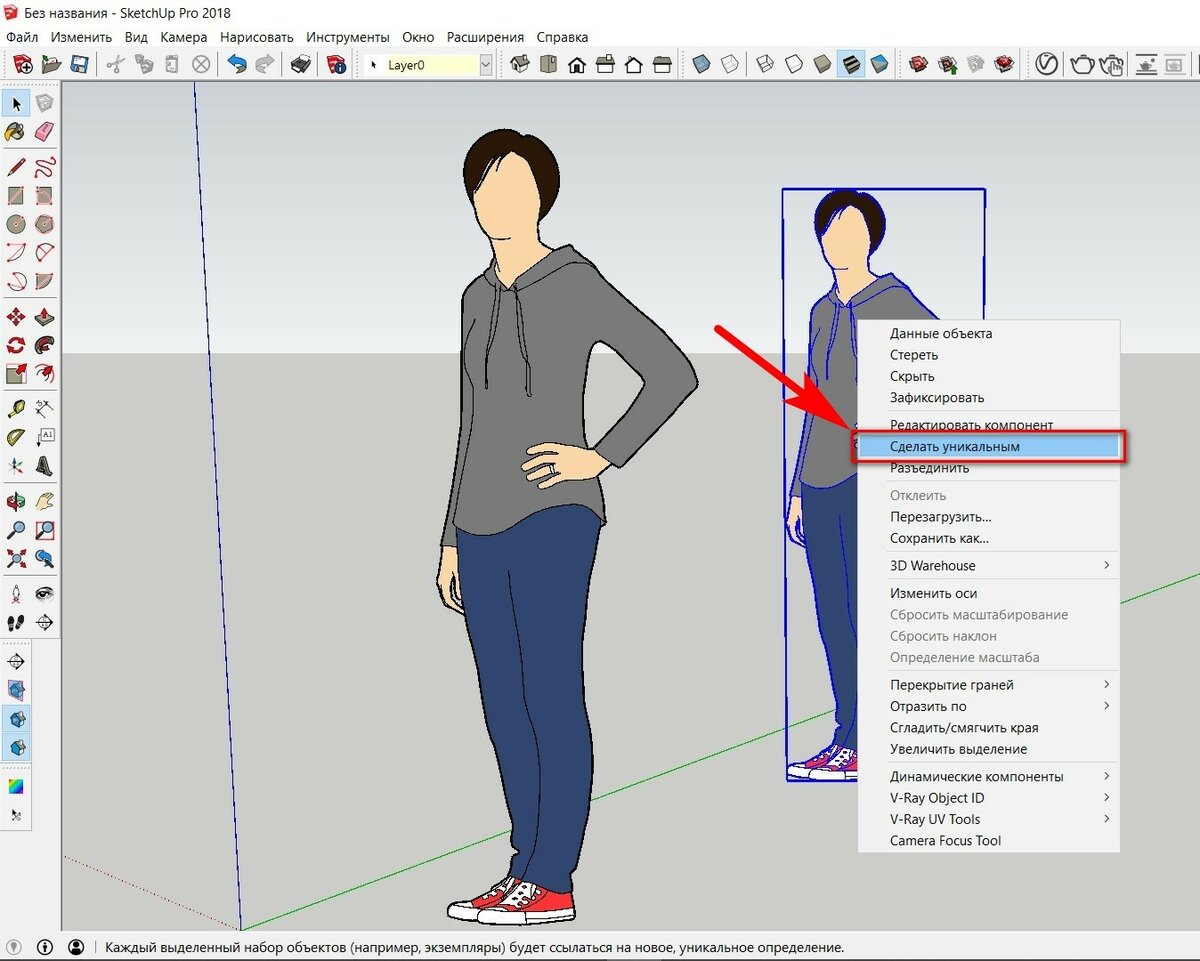1200x961 pixels.
Task: Save the model with floppy icon
Action: [x=78, y=65]
